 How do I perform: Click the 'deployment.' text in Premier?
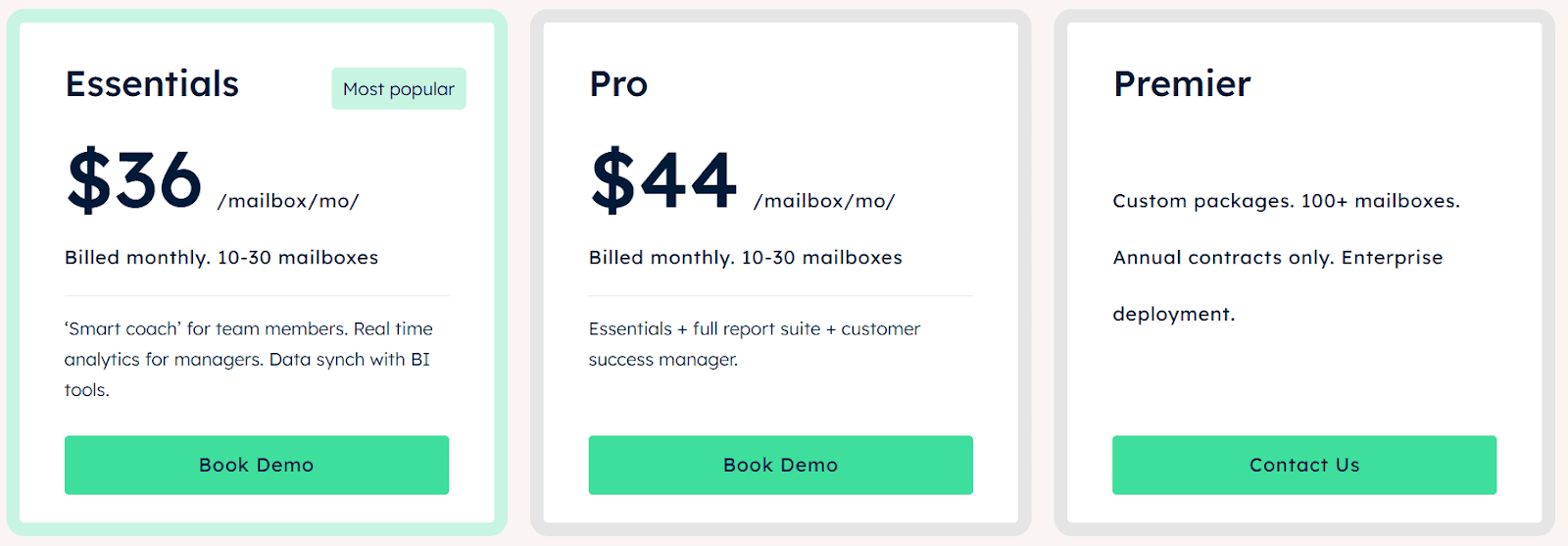(1174, 315)
